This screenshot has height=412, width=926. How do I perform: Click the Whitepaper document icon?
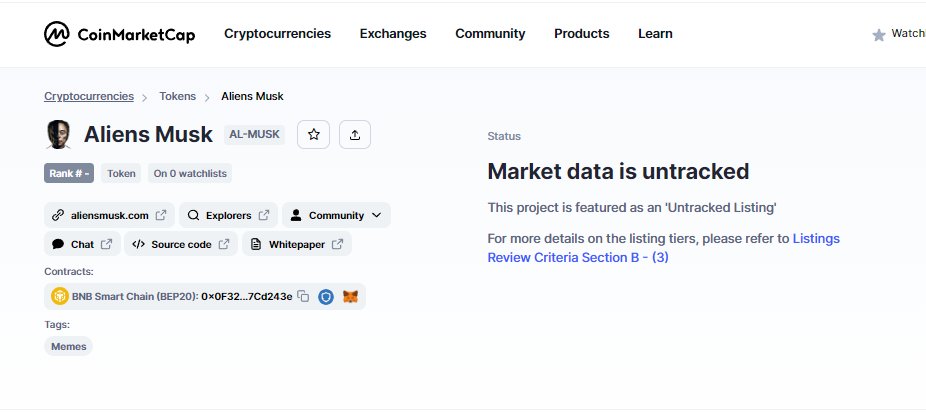click(256, 244)
